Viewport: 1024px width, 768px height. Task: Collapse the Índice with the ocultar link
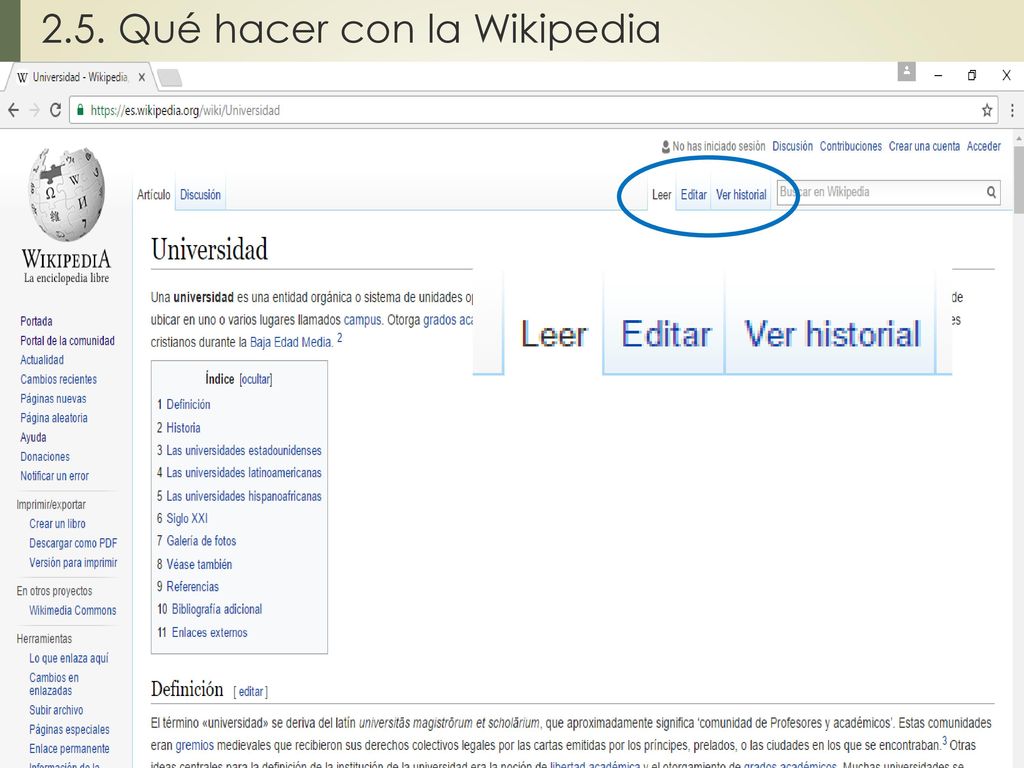coord(256,379)
